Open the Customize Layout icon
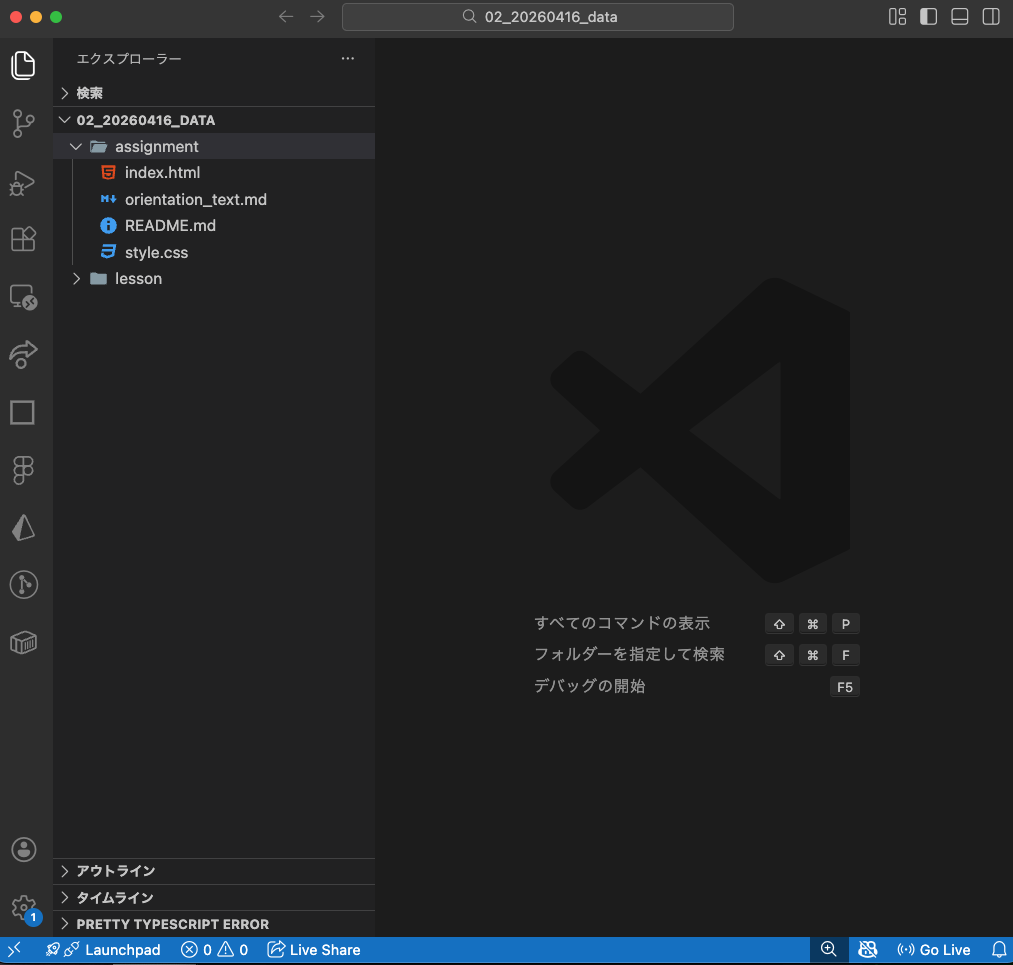This screenshot has width=1013, height=965. pos(897,17)
